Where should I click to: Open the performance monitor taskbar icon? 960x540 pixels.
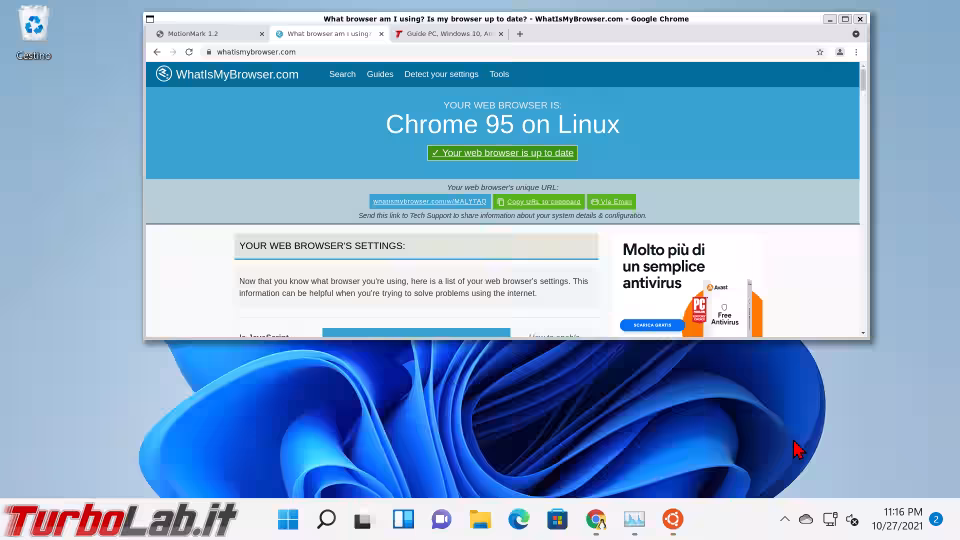[x=634, y=520]
